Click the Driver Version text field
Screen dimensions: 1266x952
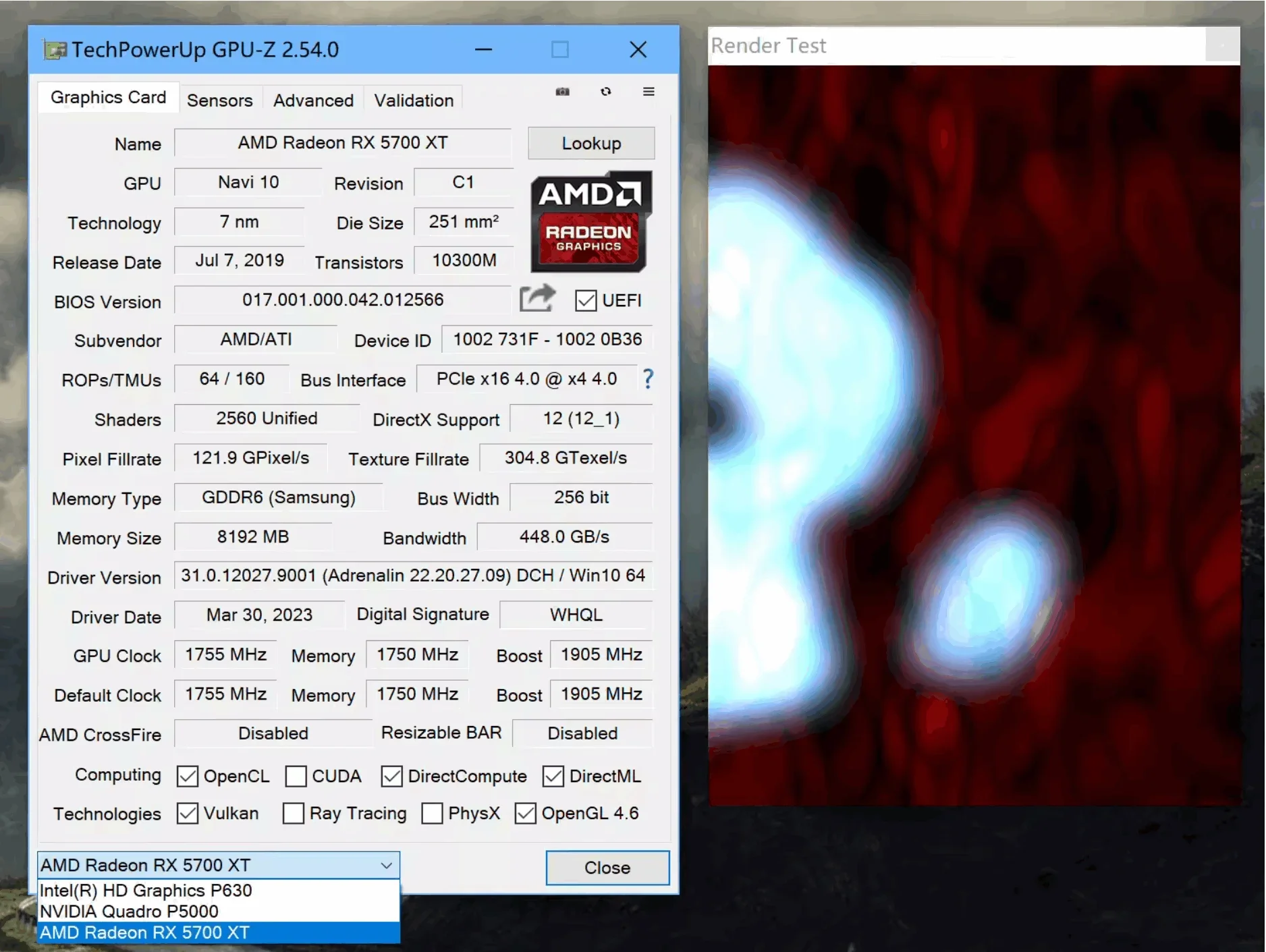tap(413, 576)
